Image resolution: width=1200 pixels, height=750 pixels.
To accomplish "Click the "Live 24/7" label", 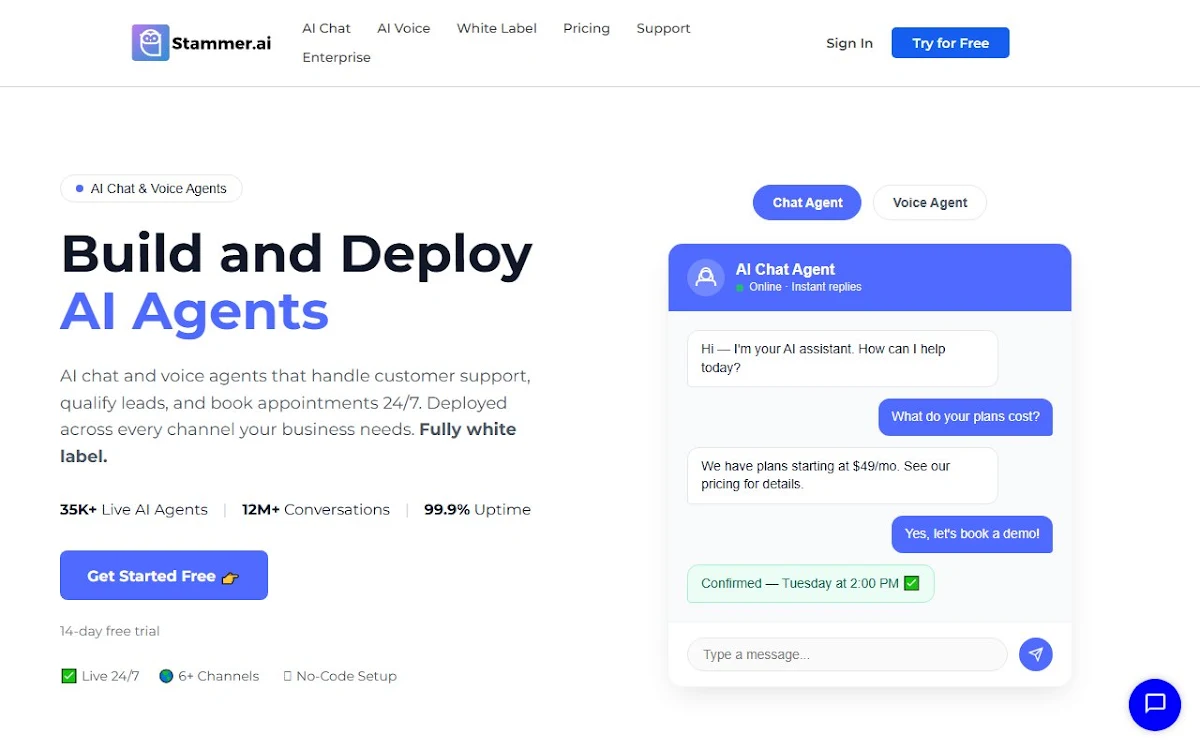I will (x=110, y=676).
